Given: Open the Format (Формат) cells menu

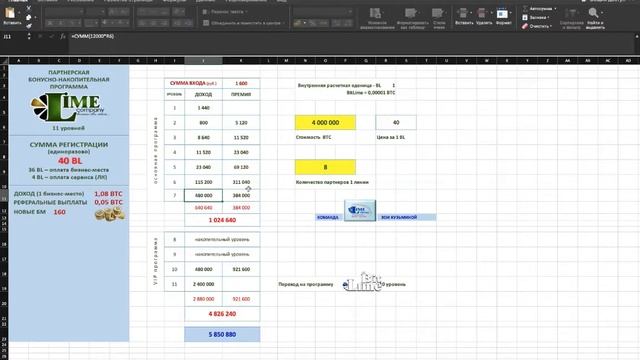Looking at the screenshot, I should 503,17.
